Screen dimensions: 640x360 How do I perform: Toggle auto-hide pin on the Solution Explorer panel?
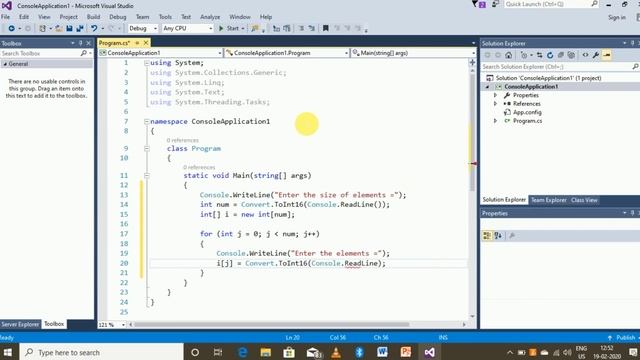pyautogui.click(x=632, y=43)
